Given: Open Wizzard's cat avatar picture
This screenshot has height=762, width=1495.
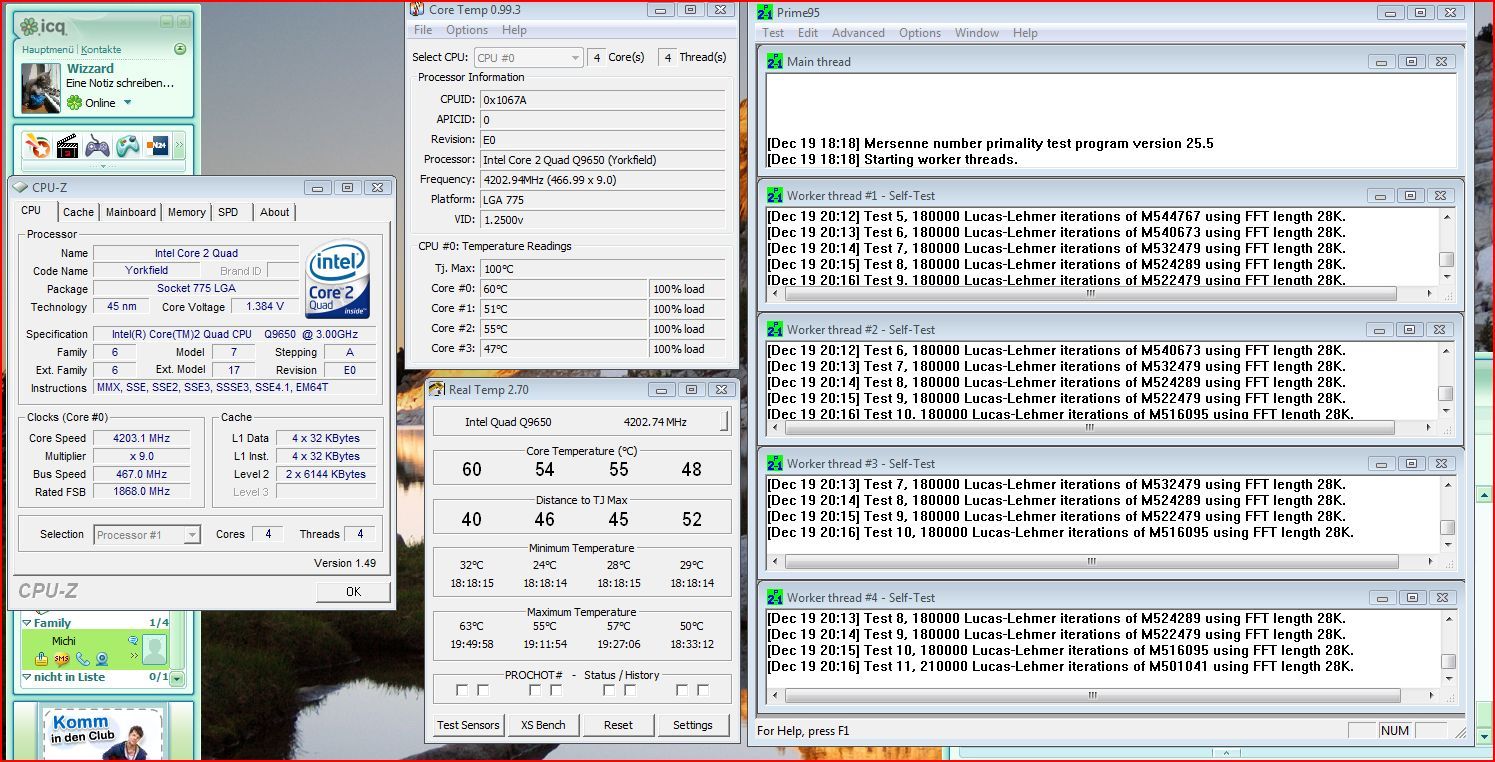Looking at the screenshot, I should tap(41, 89).
